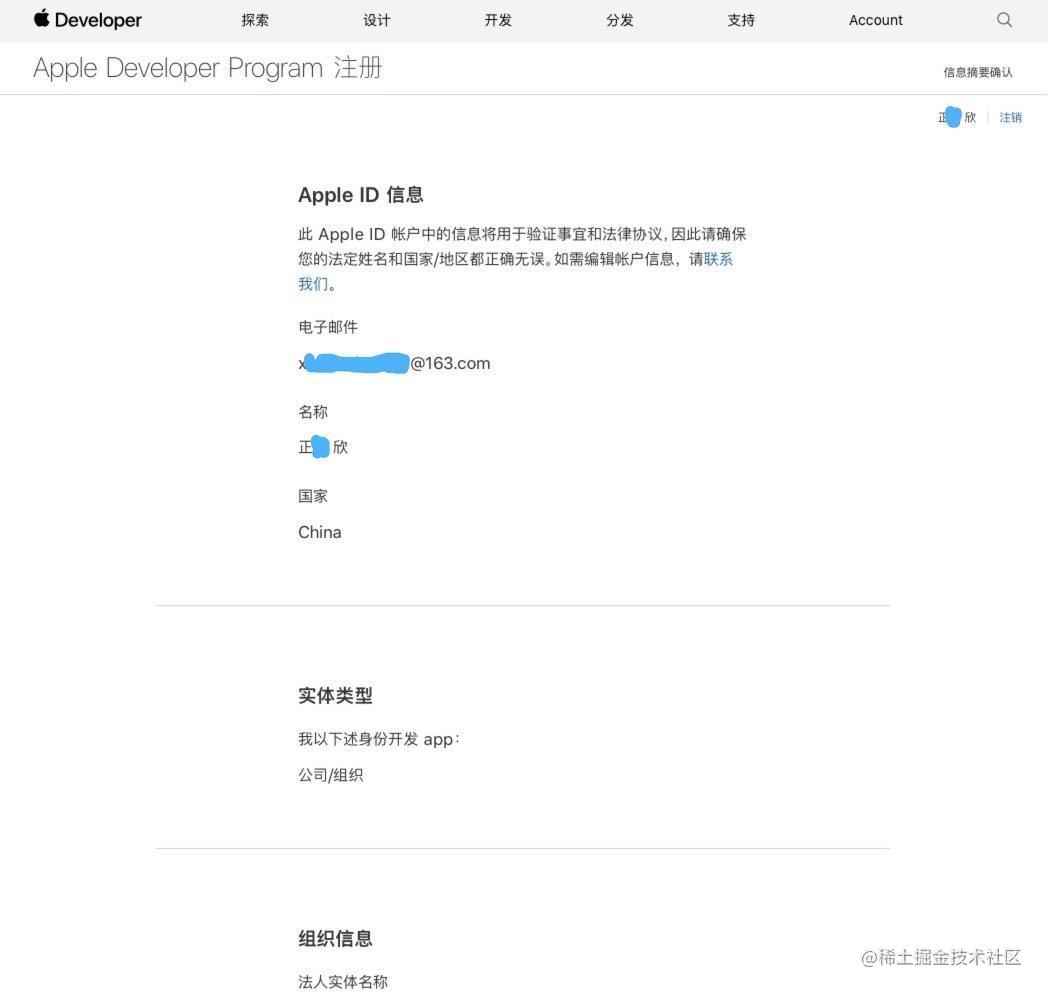The height and width of the screenshot is (994, 1048).
Task: Open the search magnifier icon
Action: (1004, 19)
